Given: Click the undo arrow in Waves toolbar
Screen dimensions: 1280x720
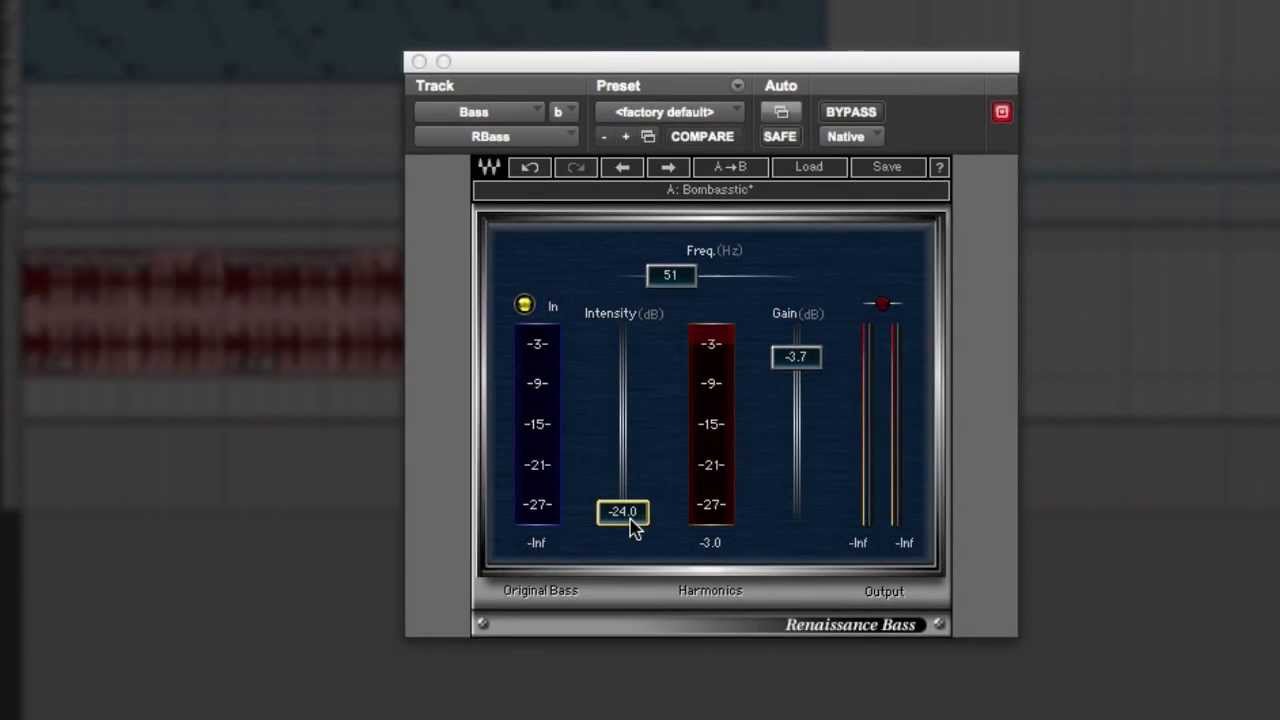Looking at the screenshot, I should 530,167.
